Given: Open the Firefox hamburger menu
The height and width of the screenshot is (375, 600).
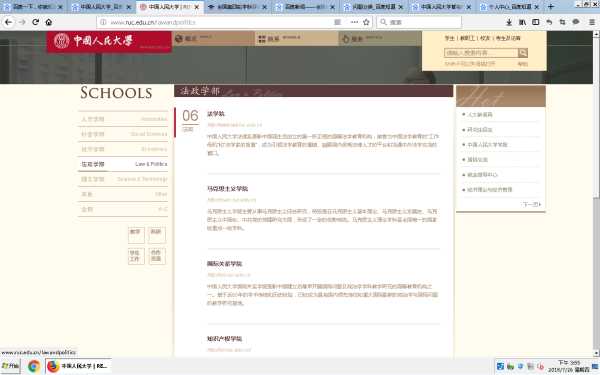Looking at the screenshot, I should (x=592, y=22).
